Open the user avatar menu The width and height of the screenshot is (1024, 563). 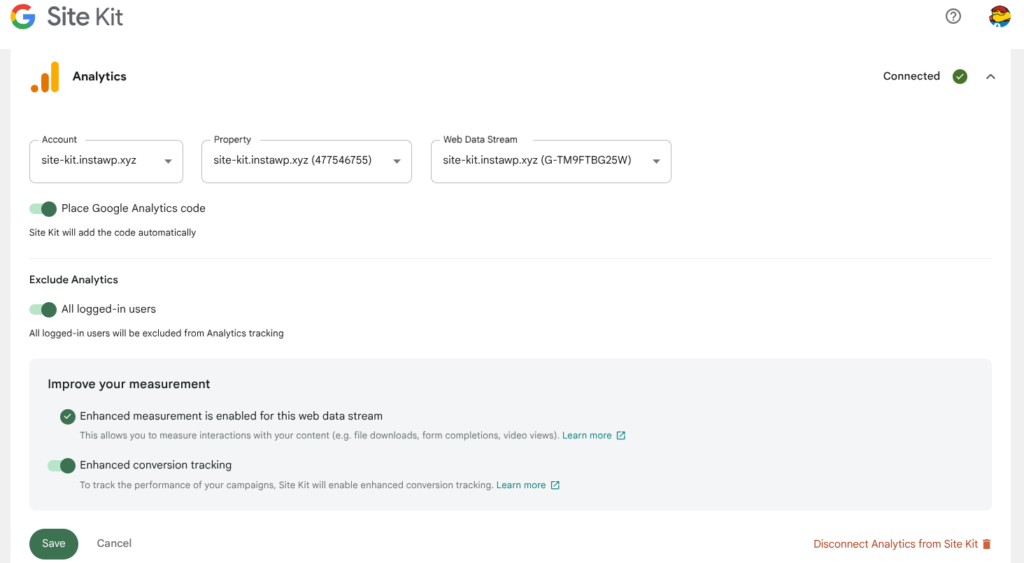999,16
